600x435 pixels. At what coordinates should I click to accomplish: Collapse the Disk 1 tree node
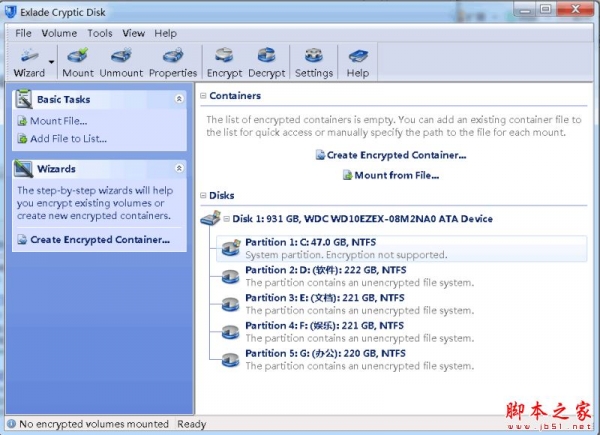(x=227, y=219)
